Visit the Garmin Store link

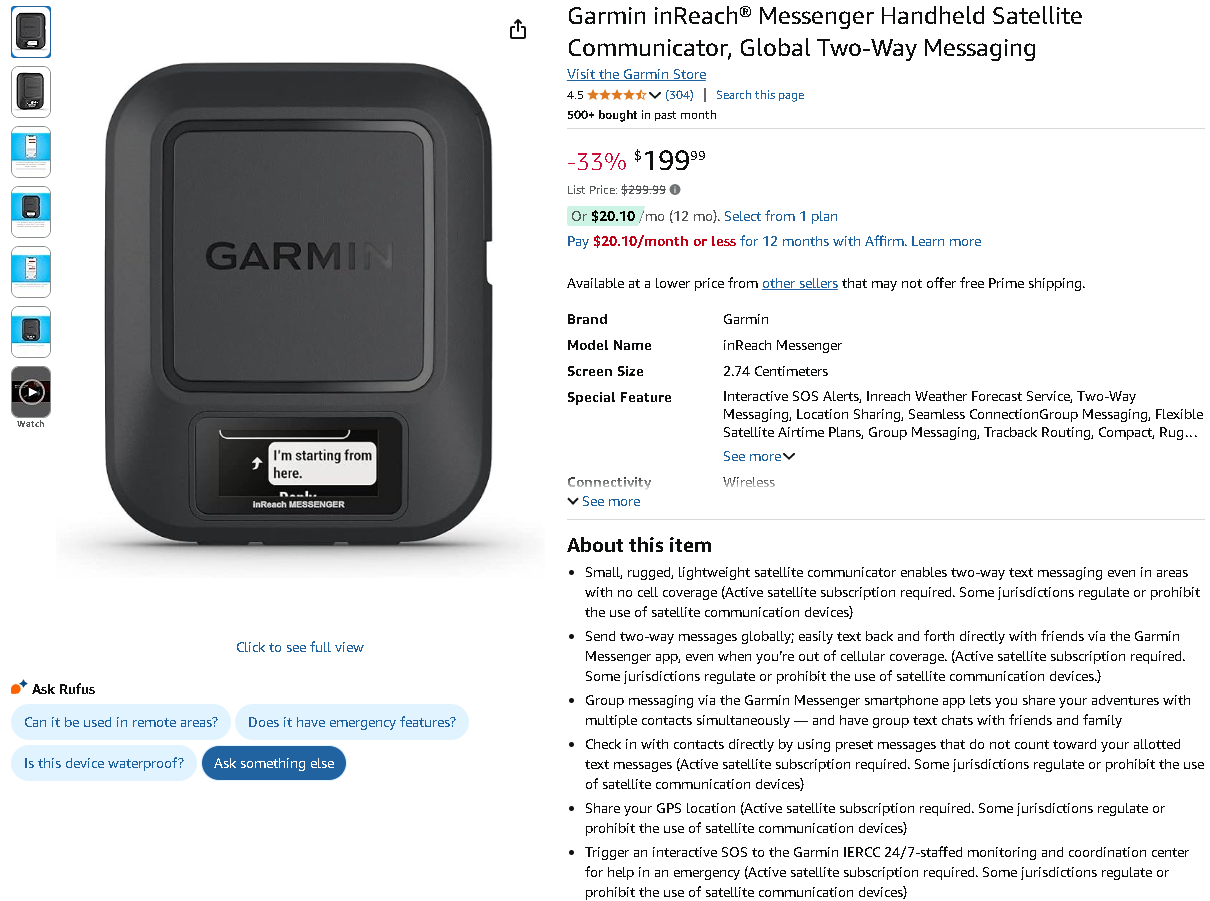(636, 74)
